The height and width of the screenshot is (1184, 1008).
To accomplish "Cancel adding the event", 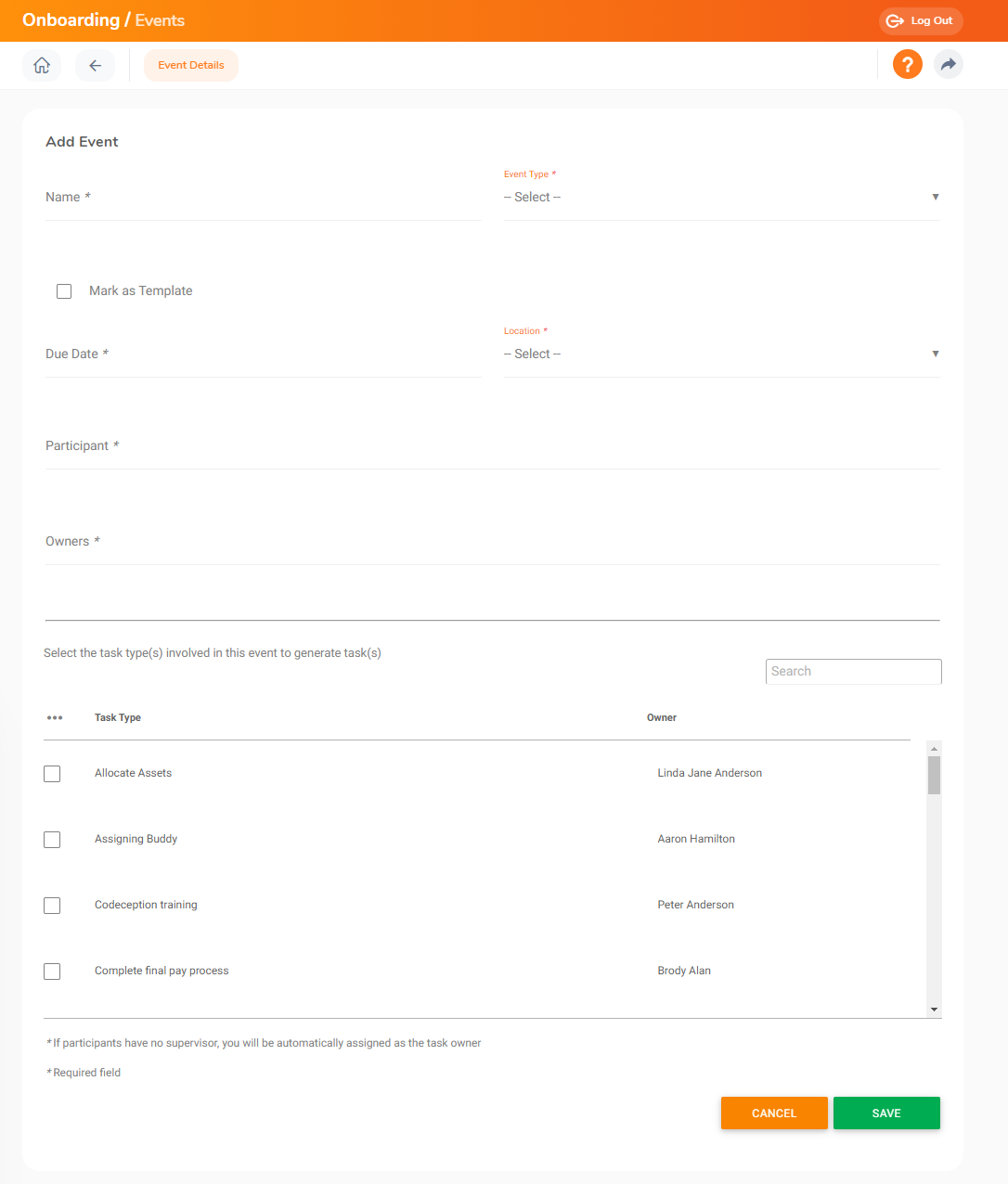I will [x=774, y=1113].
